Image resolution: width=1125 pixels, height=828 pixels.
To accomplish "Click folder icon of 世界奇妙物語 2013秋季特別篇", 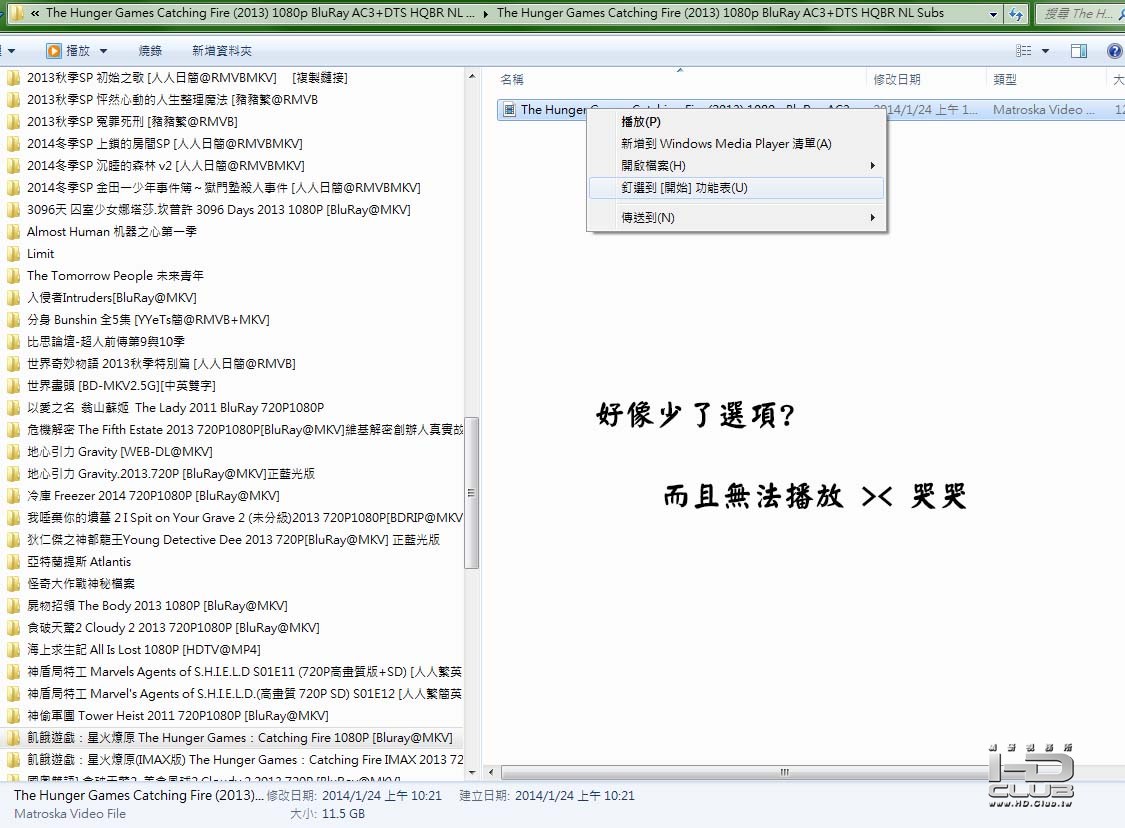I will click(13, 364).
